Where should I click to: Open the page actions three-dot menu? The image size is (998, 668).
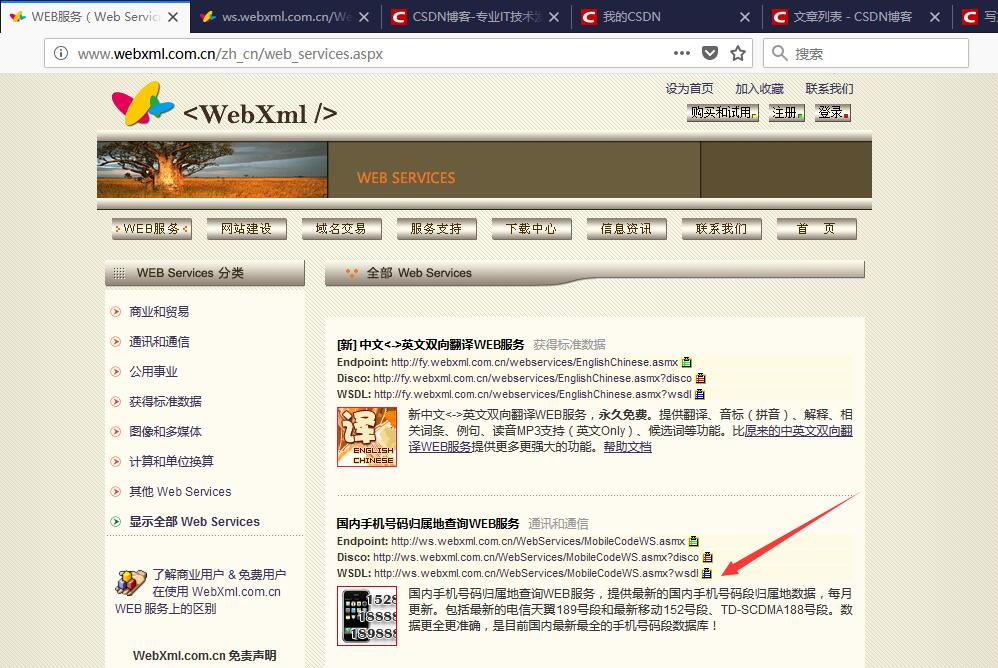click(x=682, y=53)
